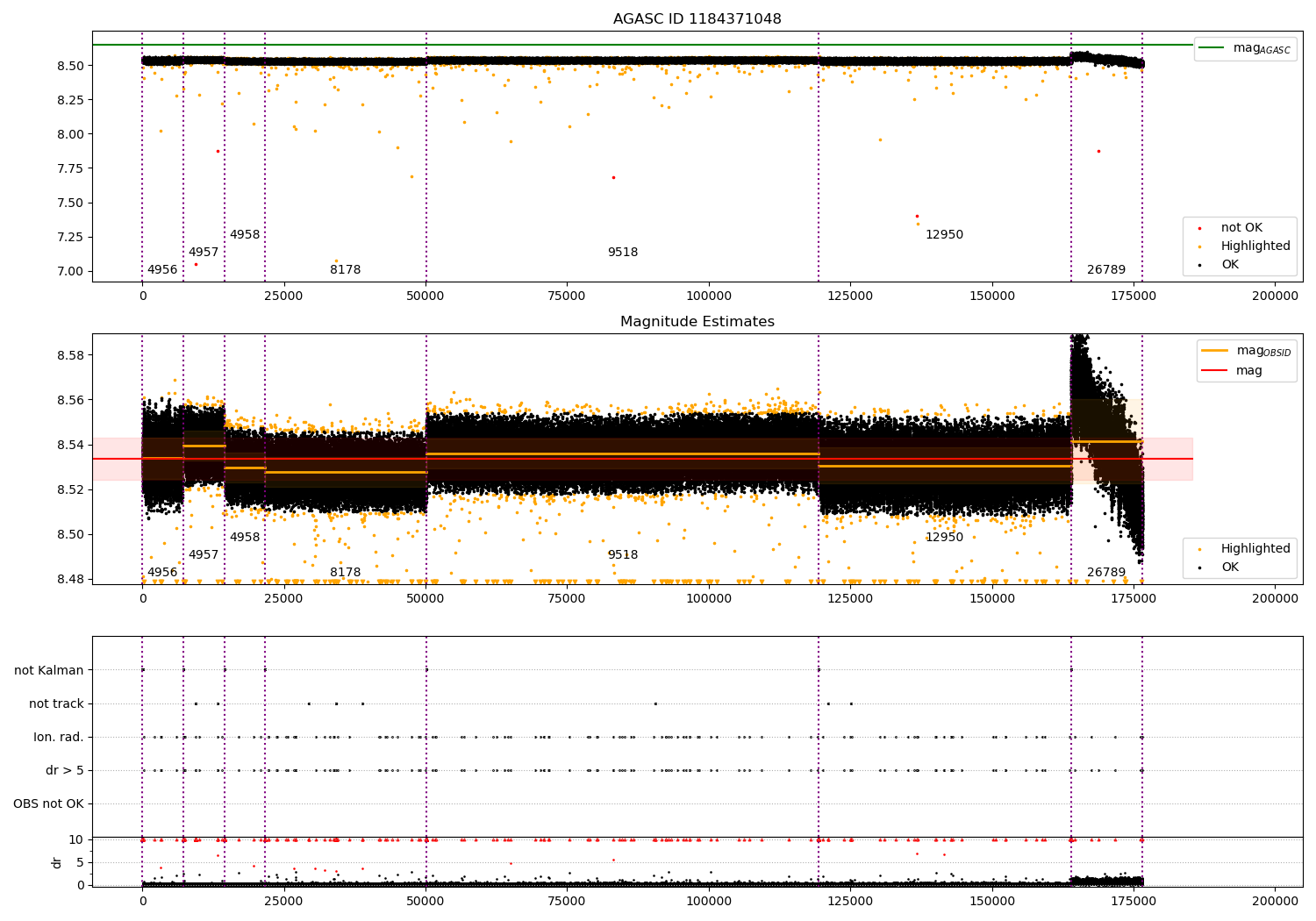Click the "Ion. rad." row label
1316x921 pixels.
pos(59,738)
